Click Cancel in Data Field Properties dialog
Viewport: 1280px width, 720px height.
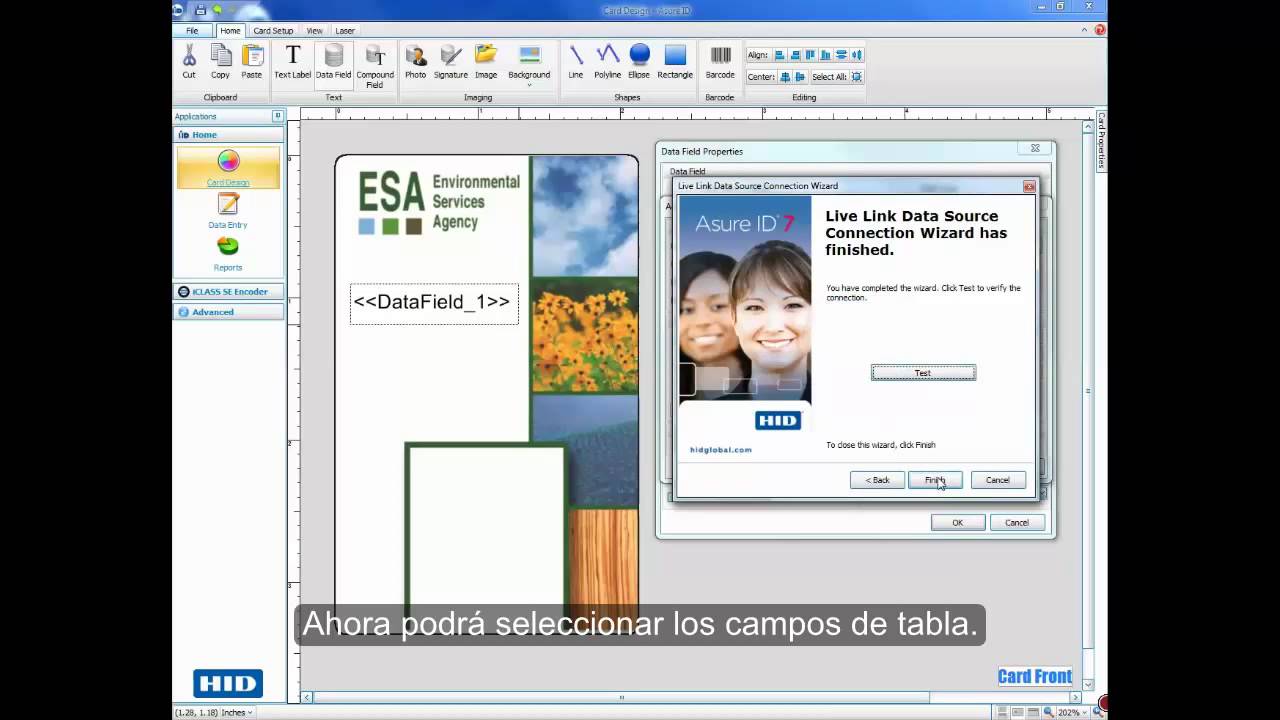coord(1017,522)
